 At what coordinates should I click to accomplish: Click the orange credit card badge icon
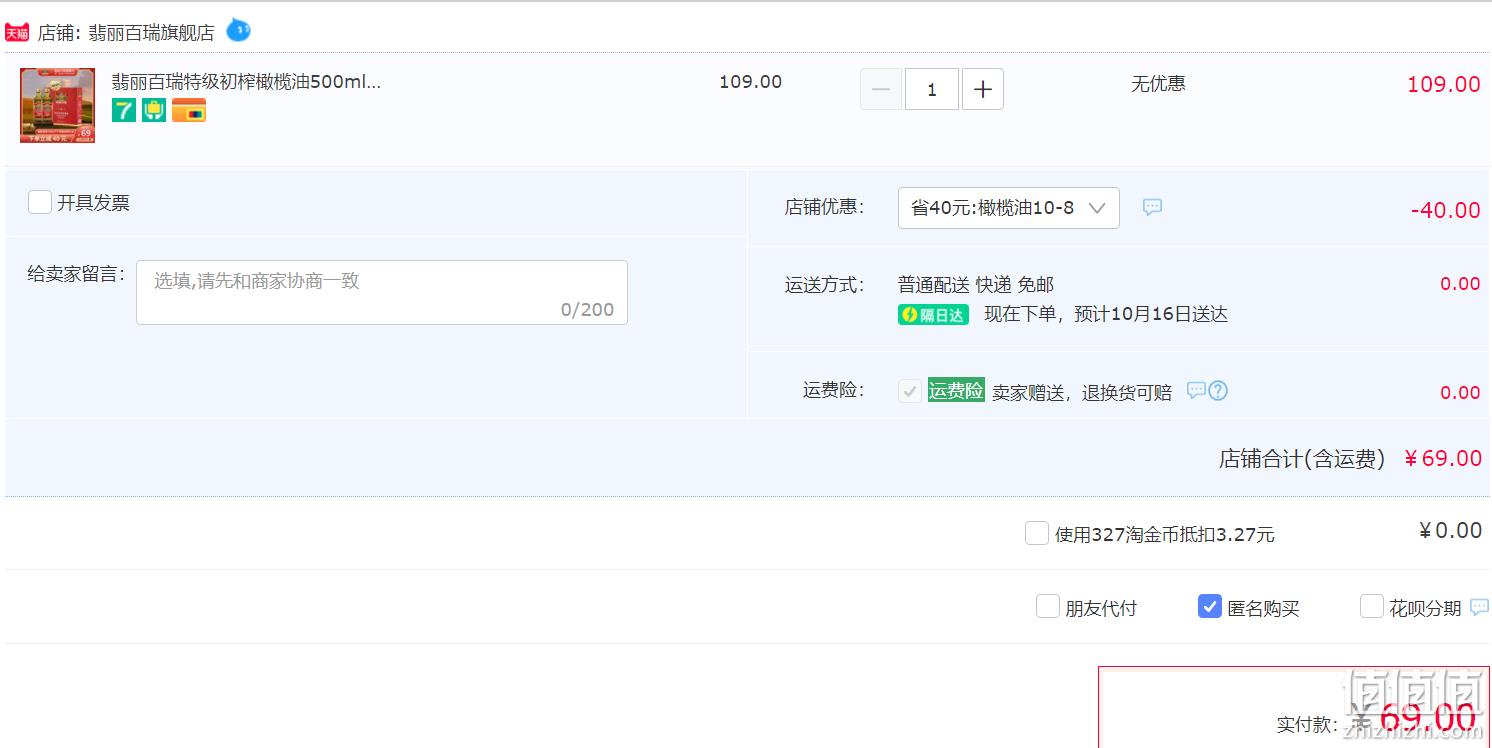click(189, 110)
